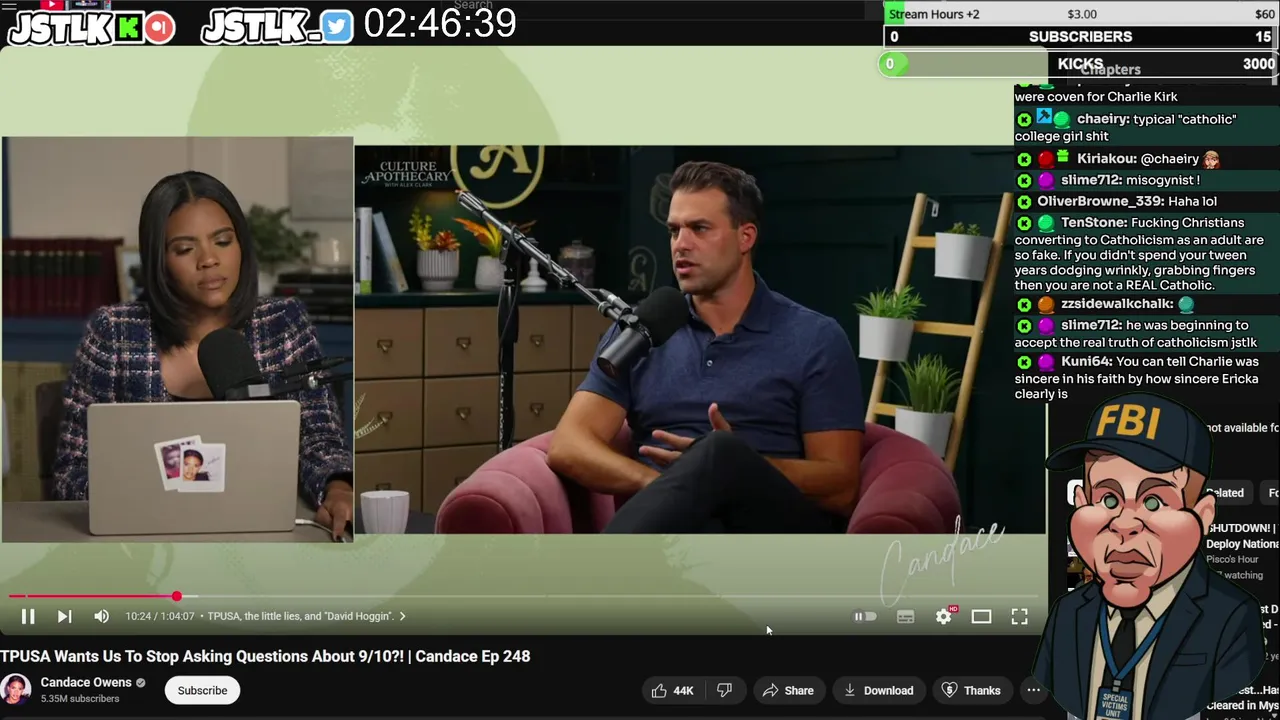This screenshot has height=720, width=1280.
Task: Expand chapter 'TPUSA, the little lies' chevron
Action: [402, 616]
